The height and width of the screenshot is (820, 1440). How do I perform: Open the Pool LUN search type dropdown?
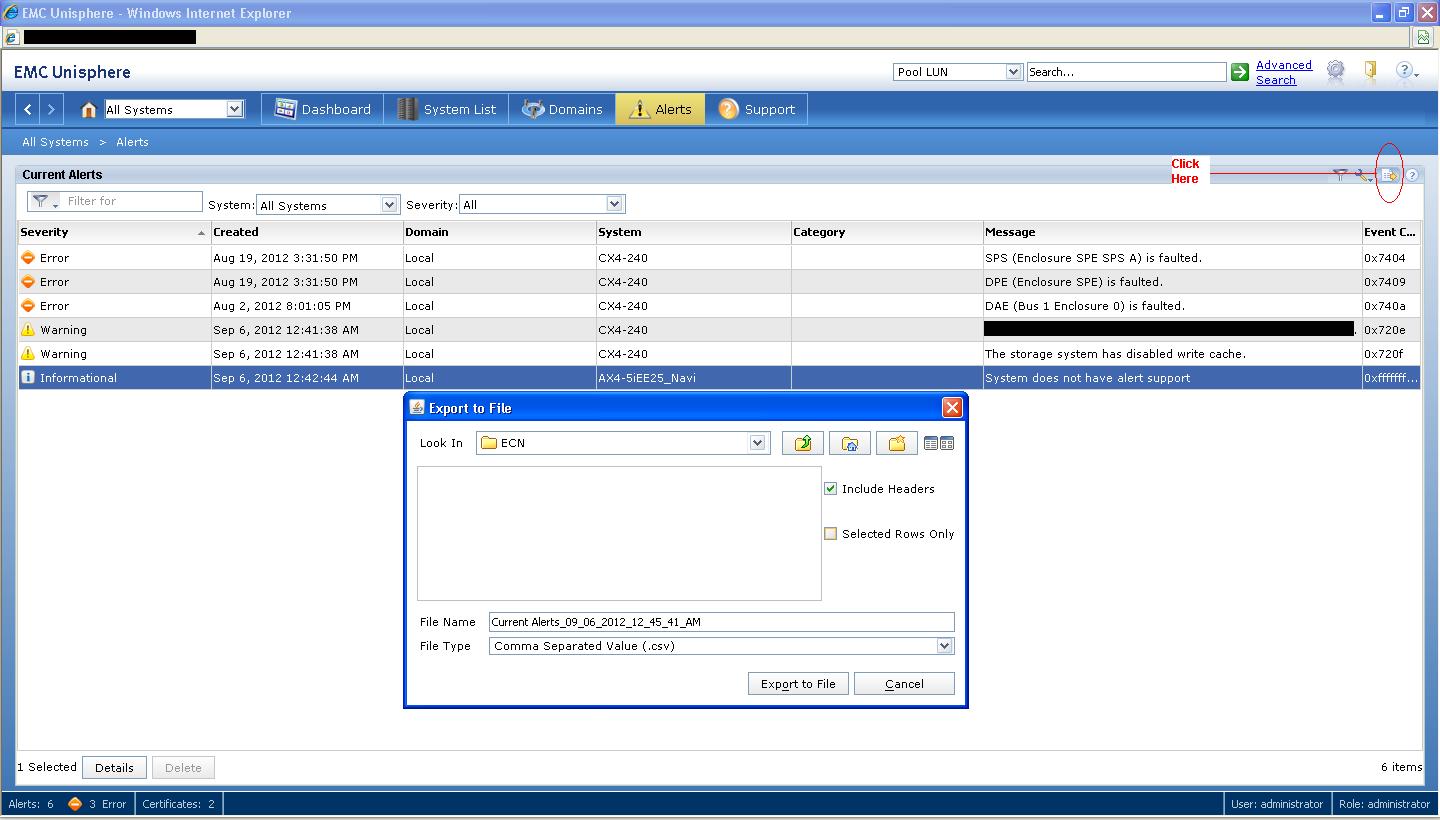click(x=1013, y=72)
